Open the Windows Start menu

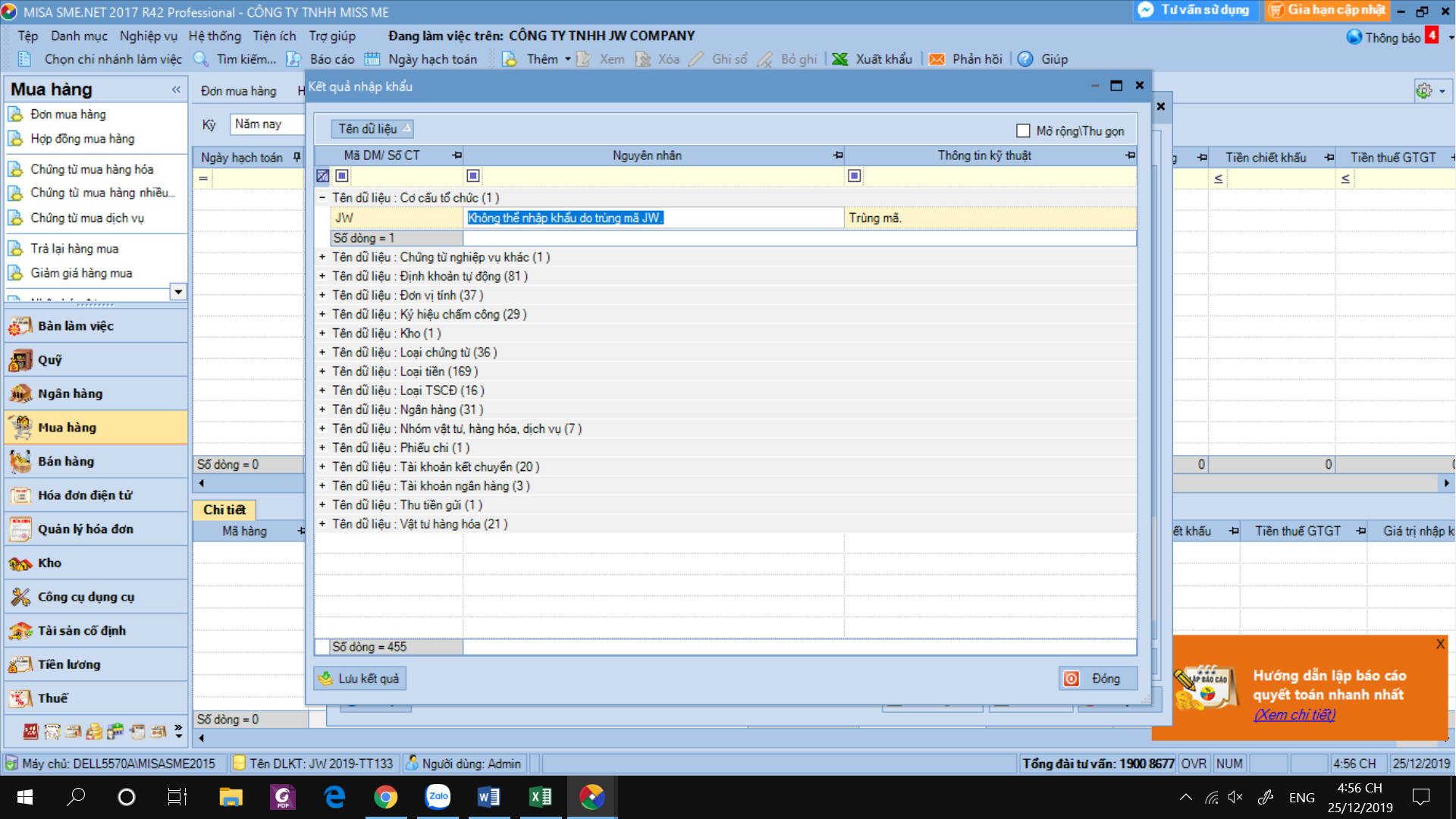(24, 797)
